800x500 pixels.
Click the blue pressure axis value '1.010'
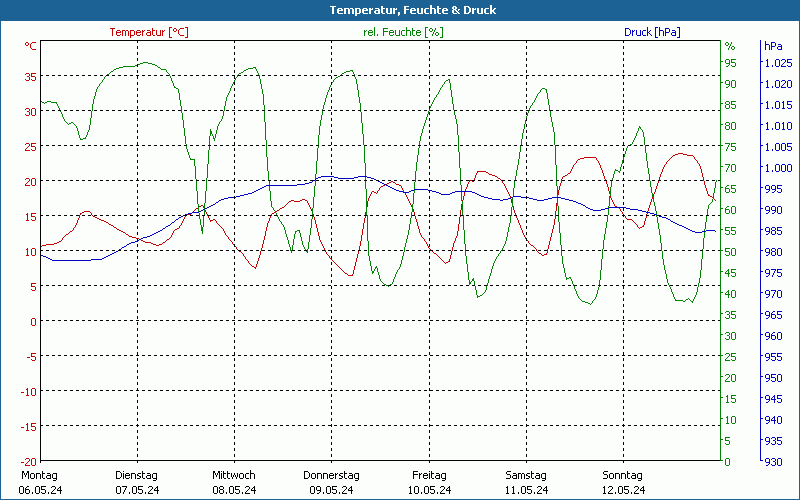778,126
